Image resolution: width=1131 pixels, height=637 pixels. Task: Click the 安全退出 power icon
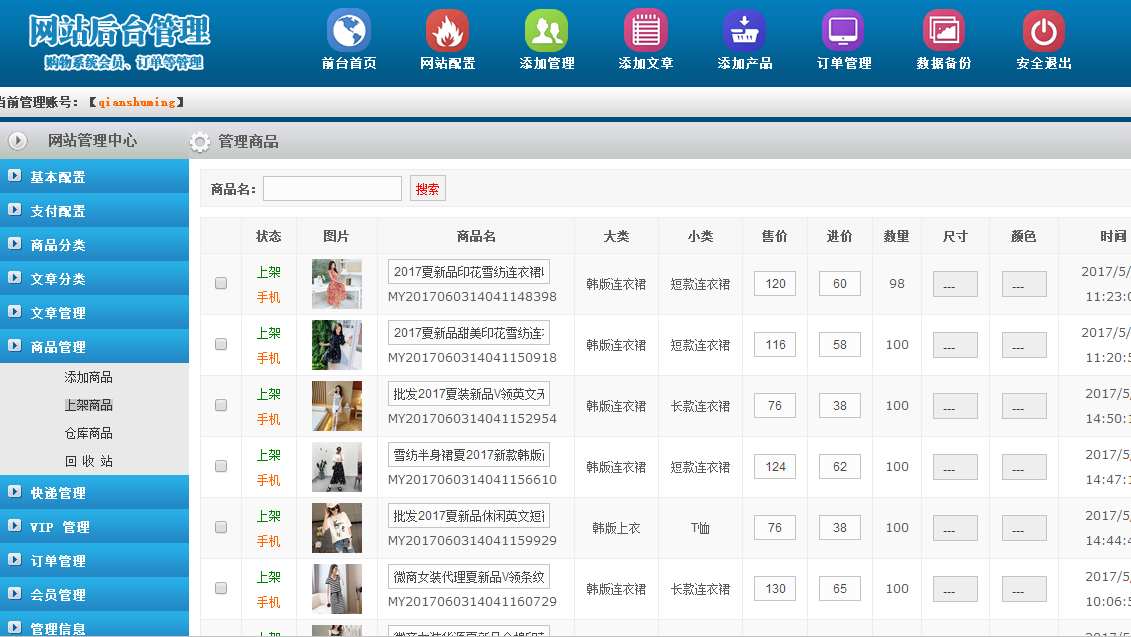click(x=1043, y=31)
